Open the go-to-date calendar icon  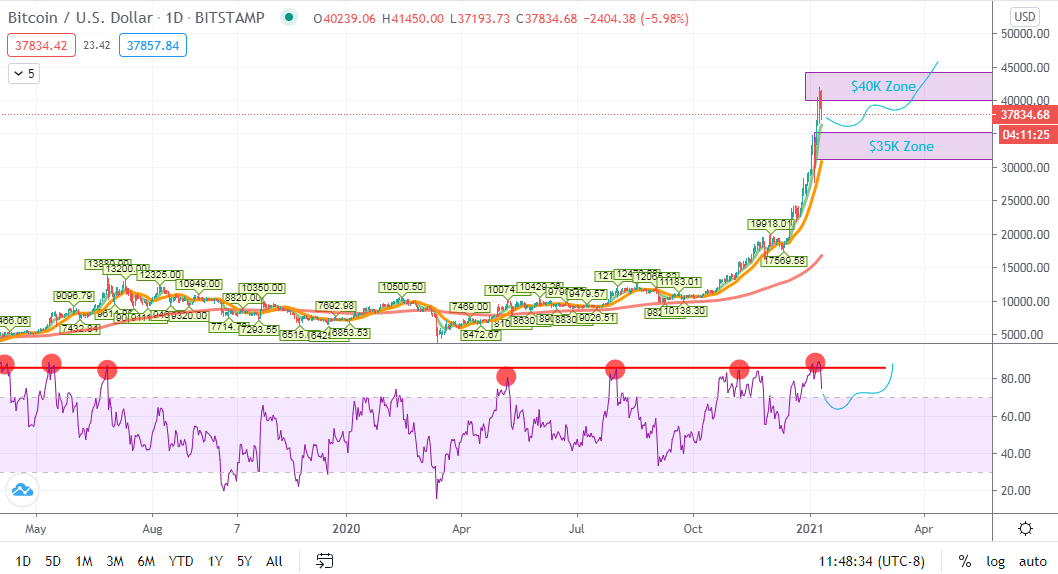pos(325,561)
